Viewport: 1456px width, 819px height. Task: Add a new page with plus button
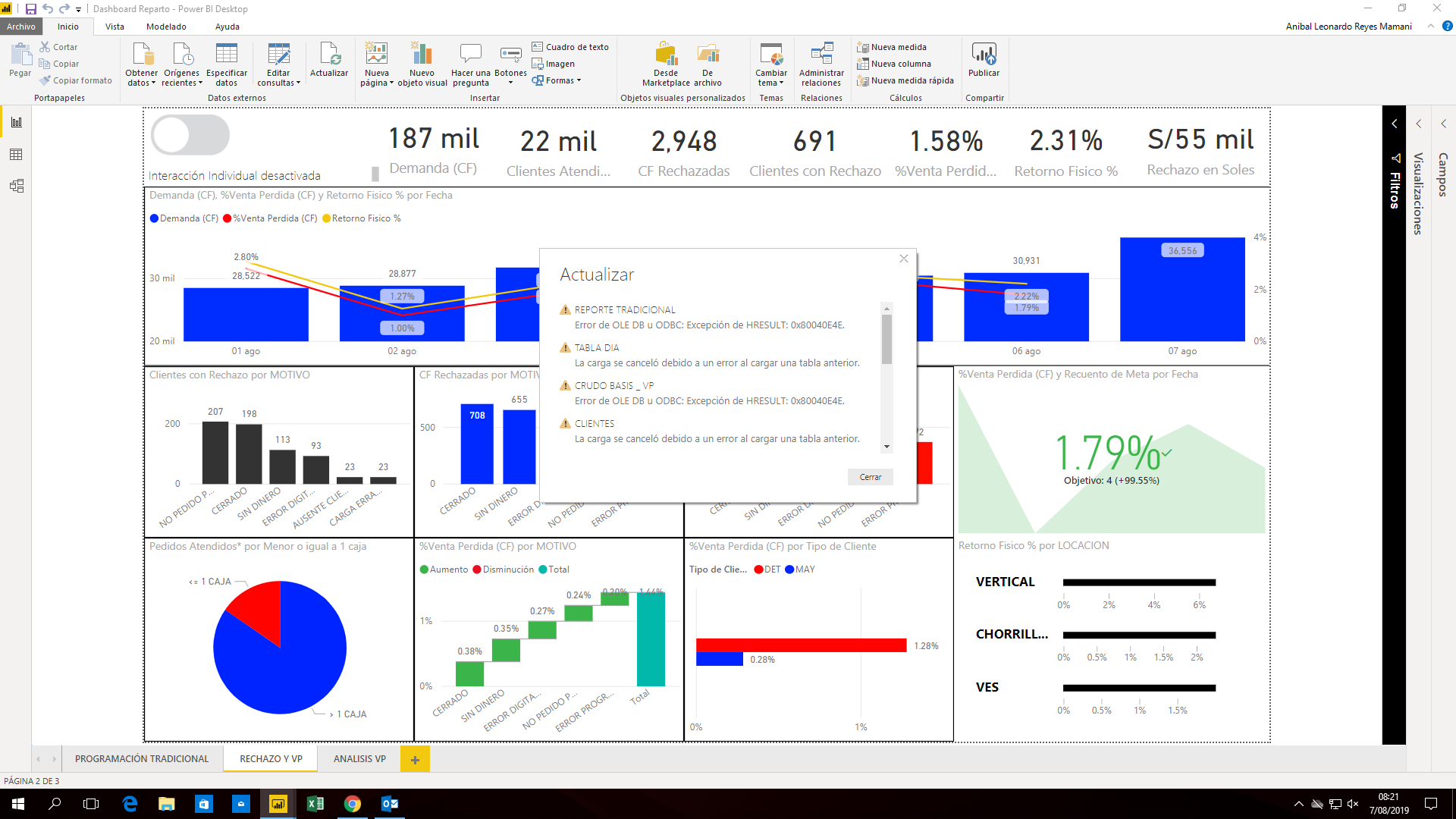pyautogui.click(x=415, y=759)
